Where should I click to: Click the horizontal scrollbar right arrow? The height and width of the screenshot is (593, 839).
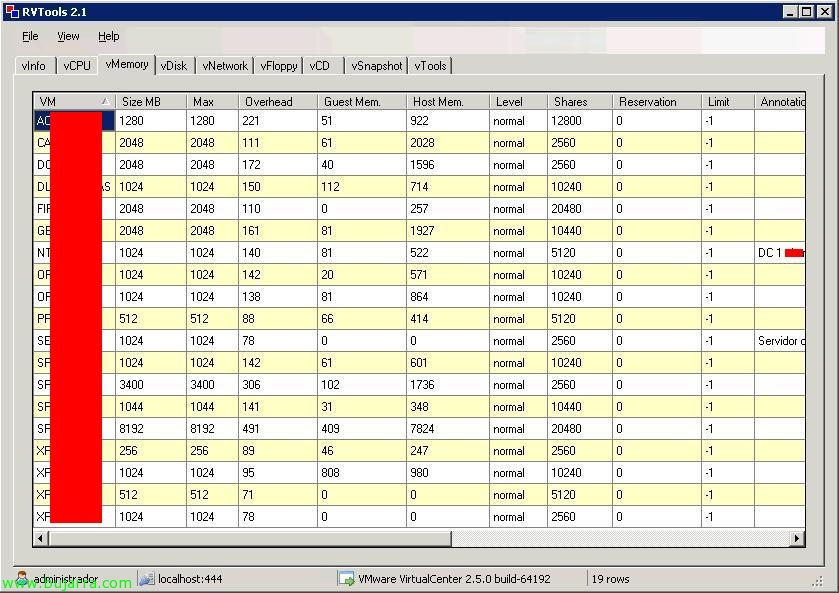coord(797,538)
